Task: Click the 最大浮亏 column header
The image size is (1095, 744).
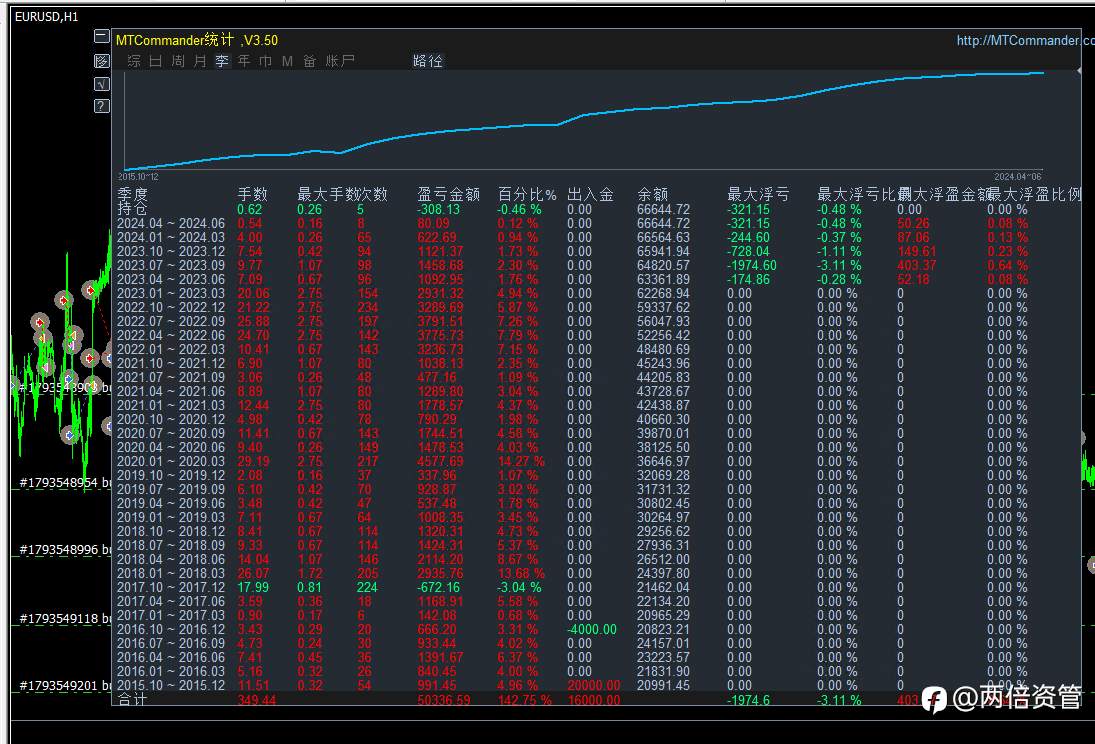Action: coord(758,194)
